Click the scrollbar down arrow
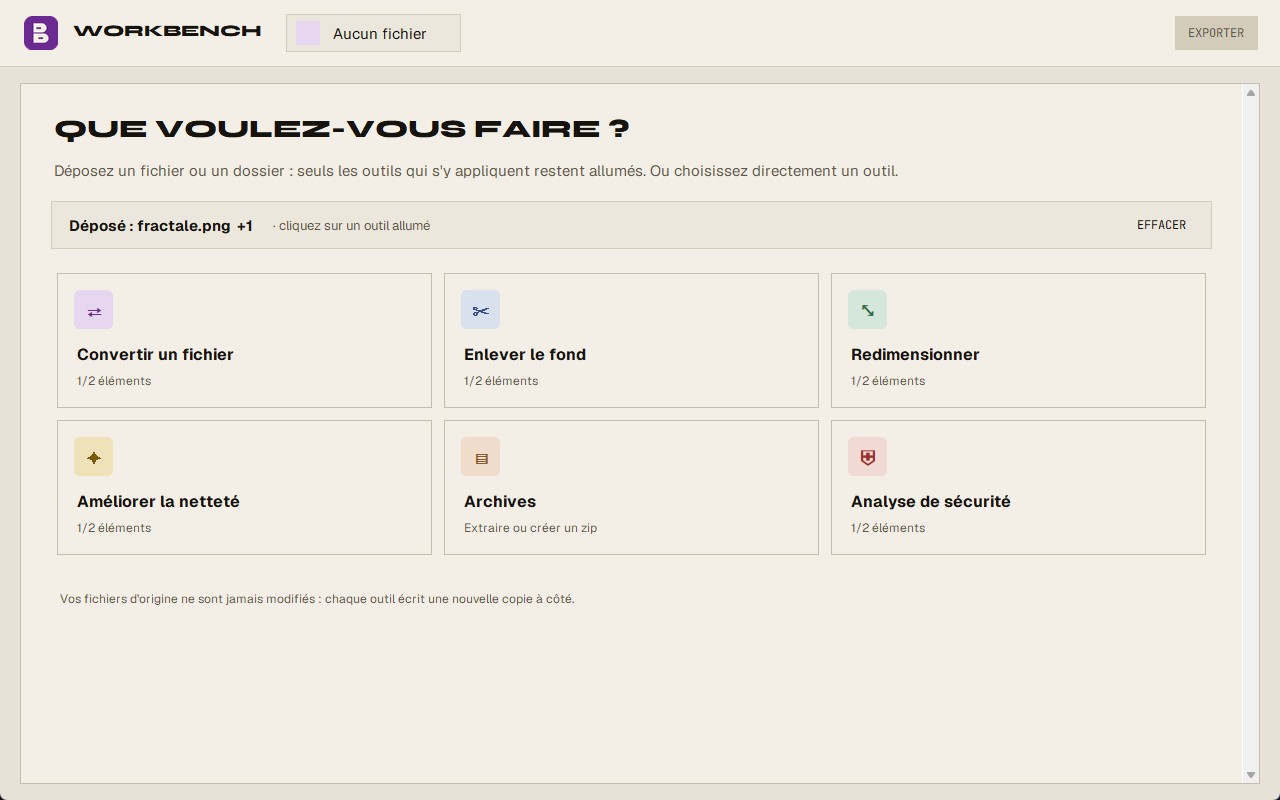Viewport: 1280px width, 800px height. tap(1251, 775)
